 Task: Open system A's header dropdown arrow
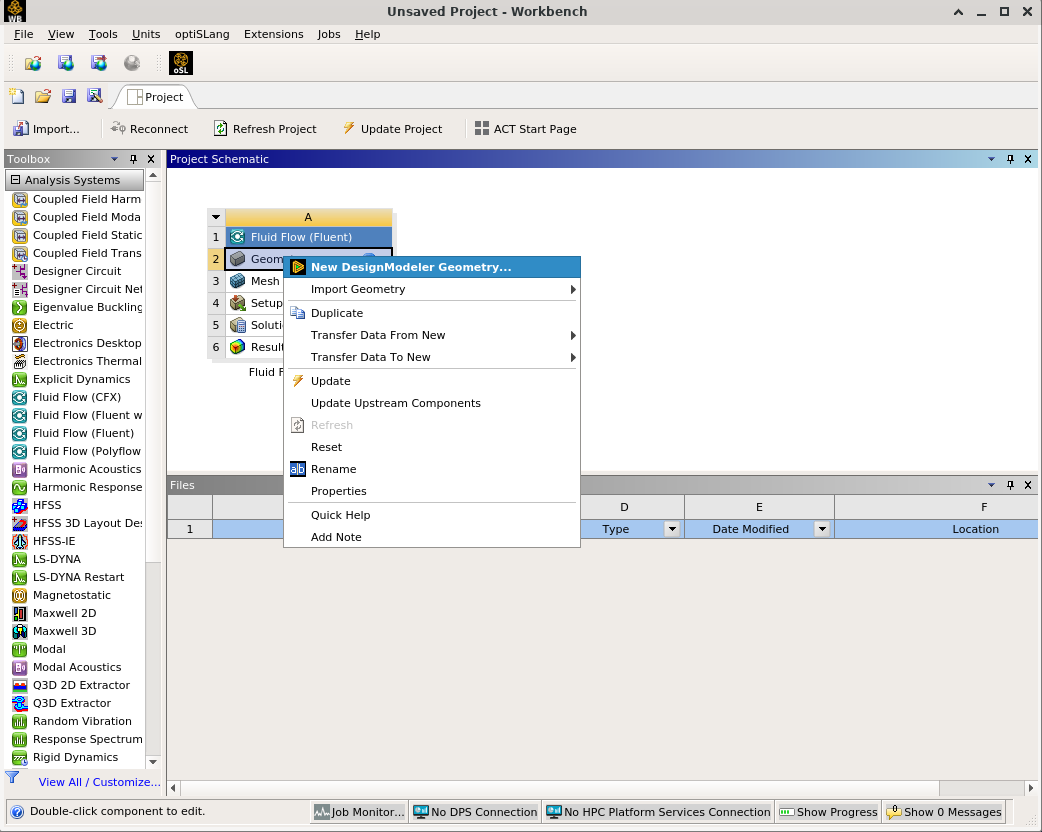point(216,217)
